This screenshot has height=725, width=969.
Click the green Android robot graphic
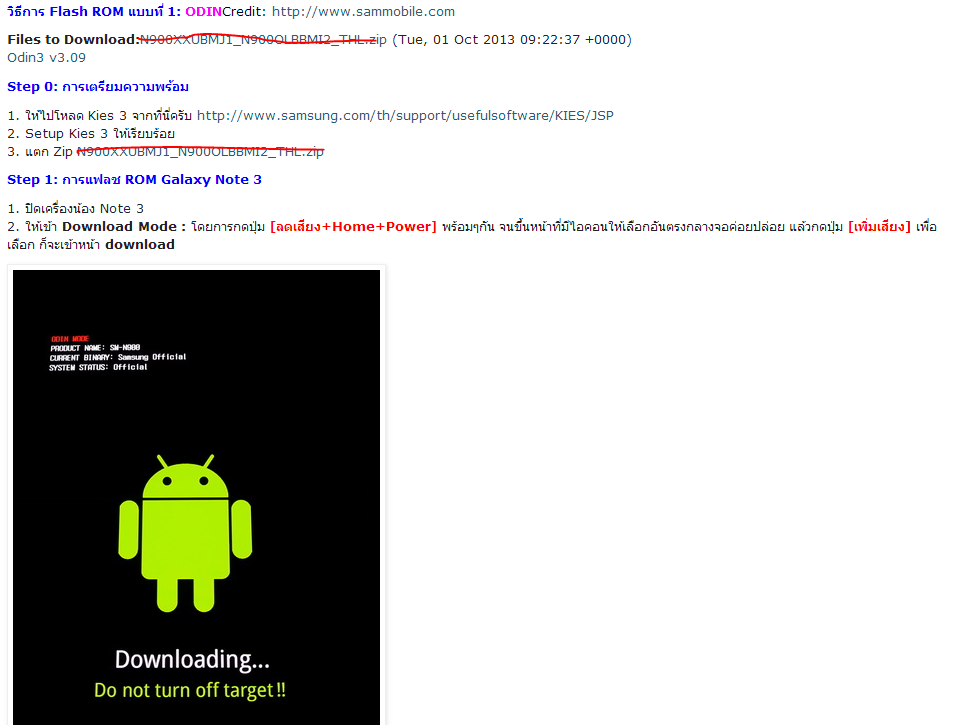185,533
